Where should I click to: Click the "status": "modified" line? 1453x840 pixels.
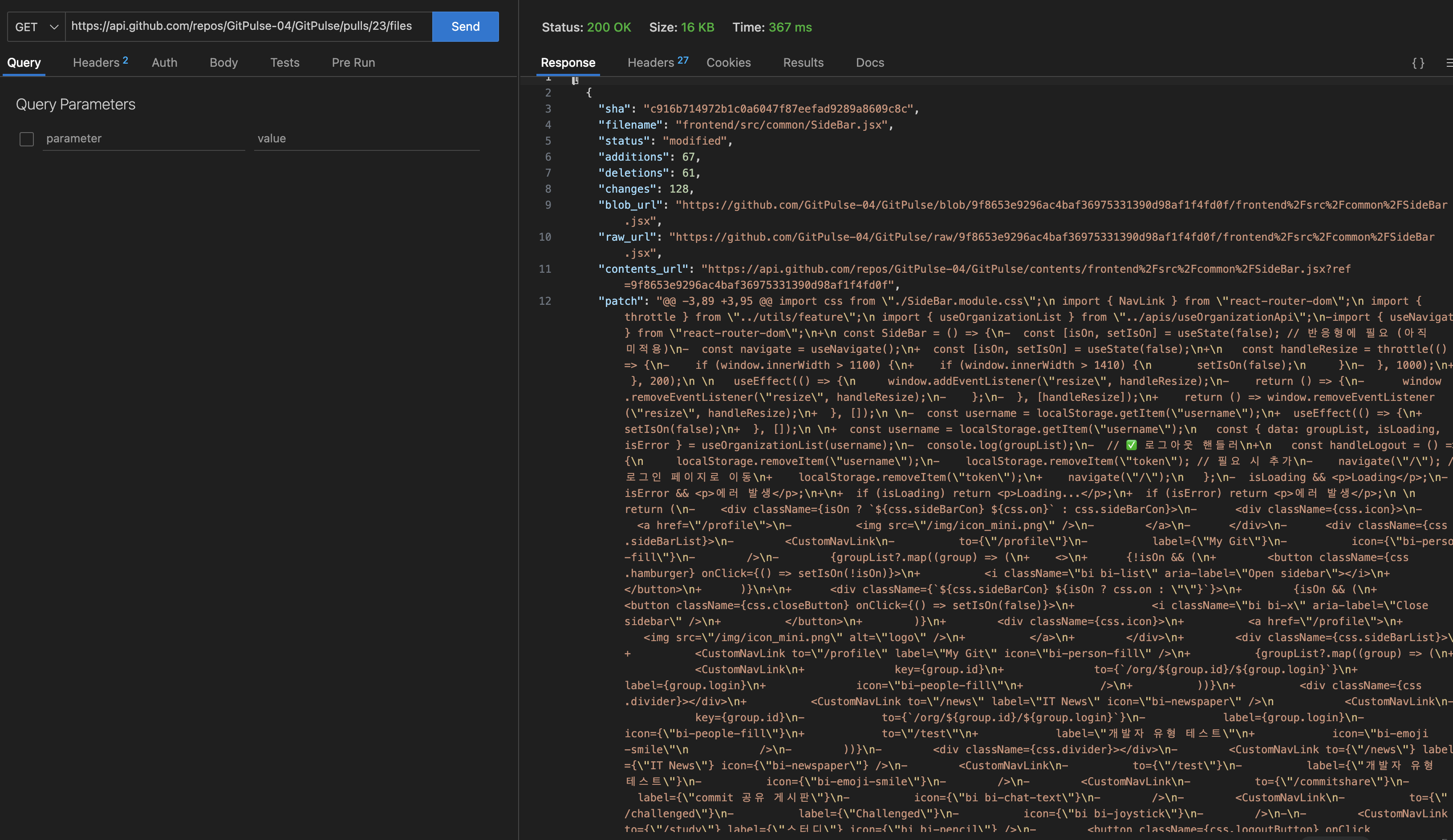point(666,141)
